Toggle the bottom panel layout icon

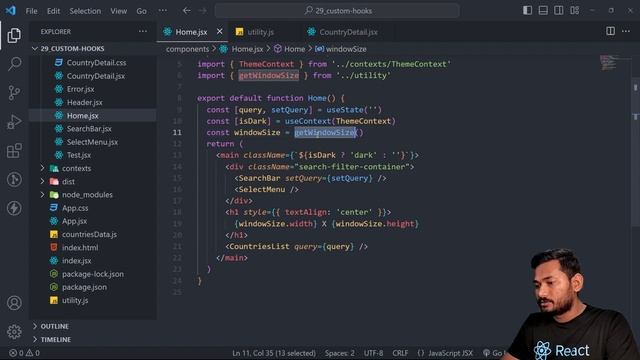click(x=543, y=10)
